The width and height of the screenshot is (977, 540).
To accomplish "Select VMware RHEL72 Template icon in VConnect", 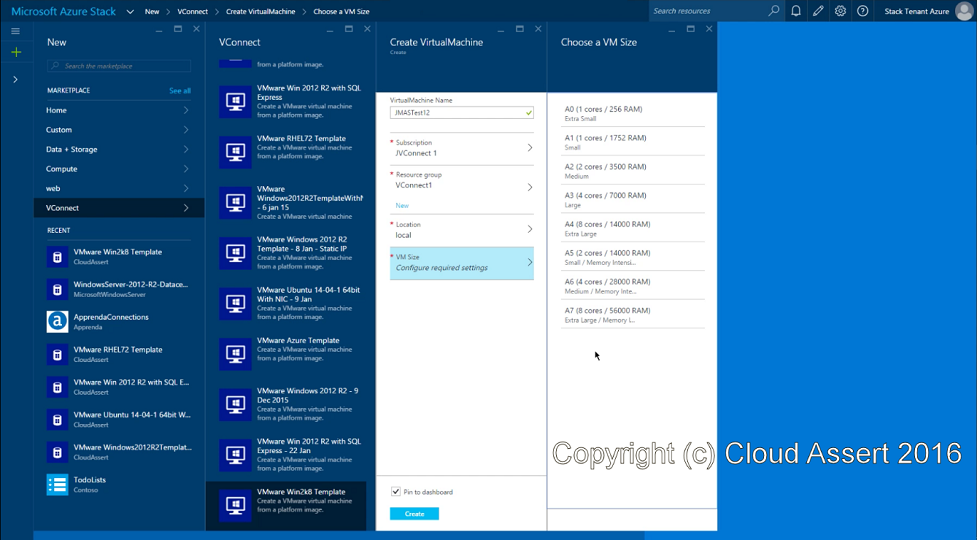I will pos(236,152).
